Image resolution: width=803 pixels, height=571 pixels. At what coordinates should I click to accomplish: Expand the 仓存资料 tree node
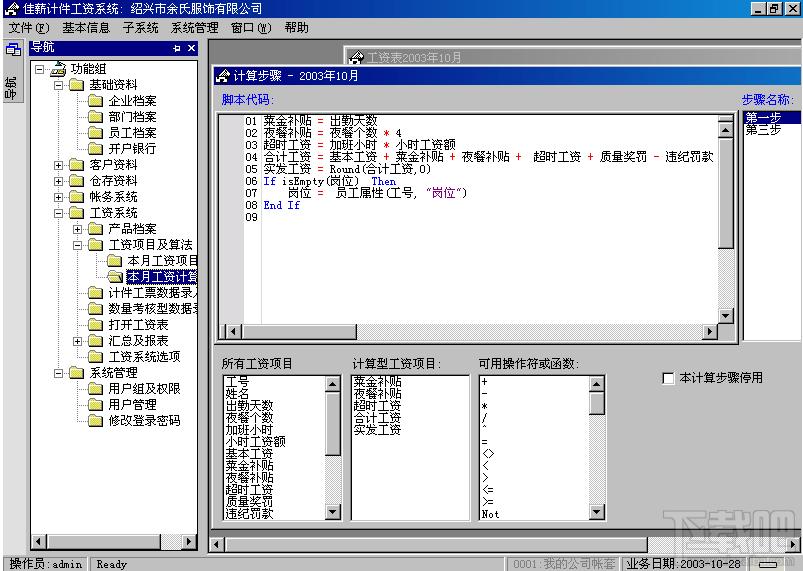(58, 181)
